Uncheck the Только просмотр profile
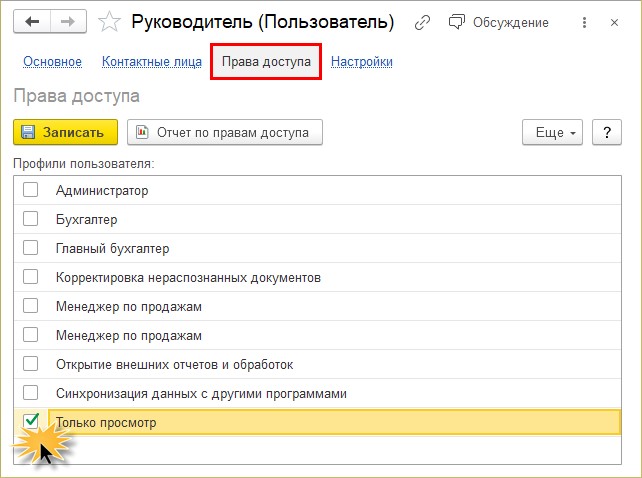The image size is (642, 478). click(x=31, y=421)
